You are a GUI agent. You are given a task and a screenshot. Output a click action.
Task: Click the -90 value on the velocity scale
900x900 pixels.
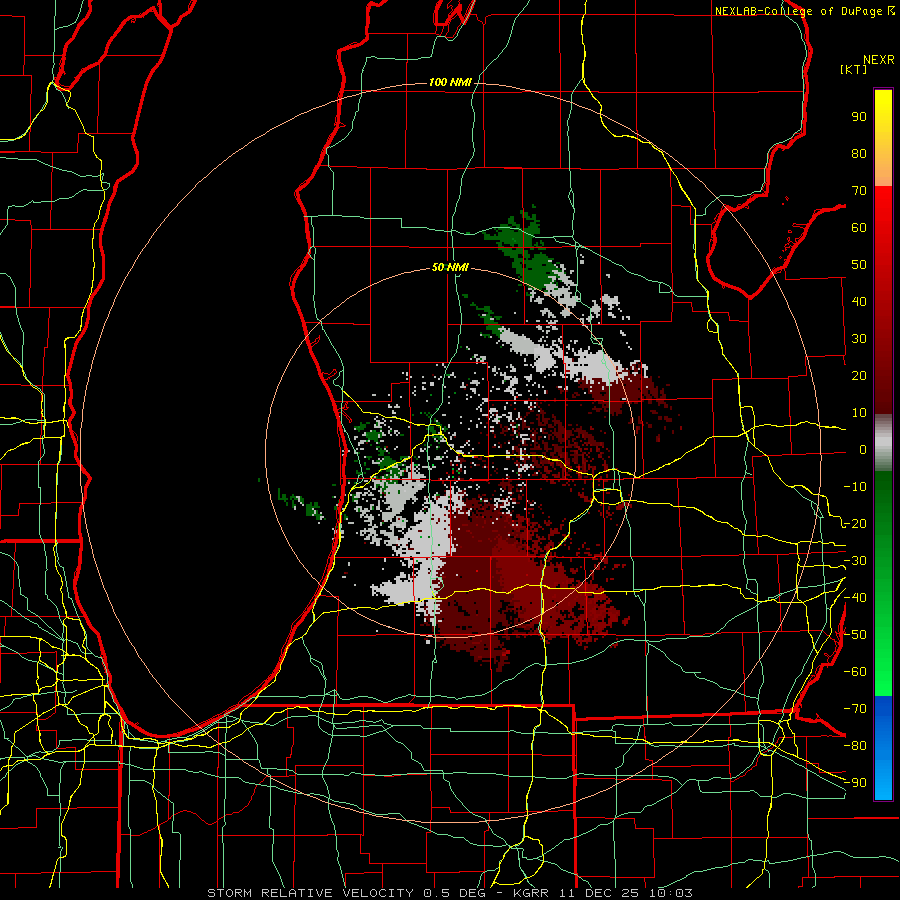tap(855, 782)
